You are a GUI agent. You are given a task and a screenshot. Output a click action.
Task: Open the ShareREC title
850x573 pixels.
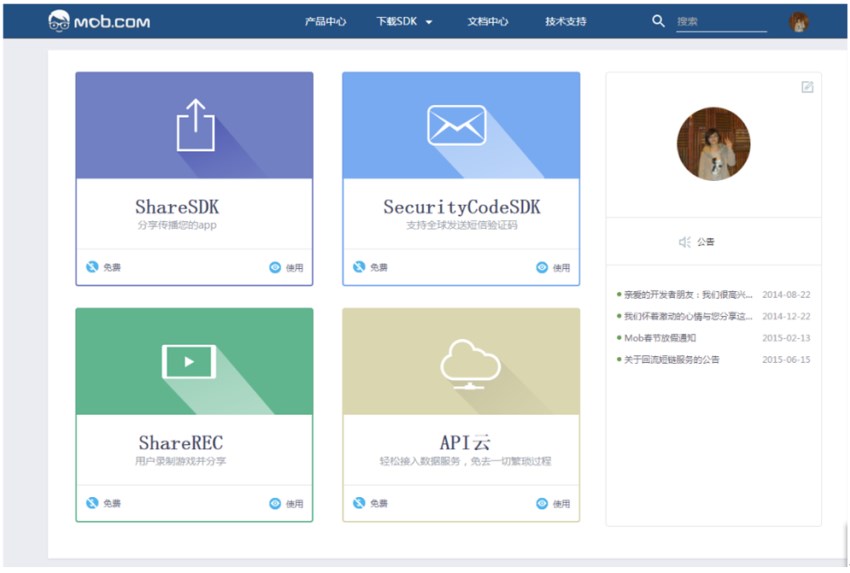tap(181, 443)
